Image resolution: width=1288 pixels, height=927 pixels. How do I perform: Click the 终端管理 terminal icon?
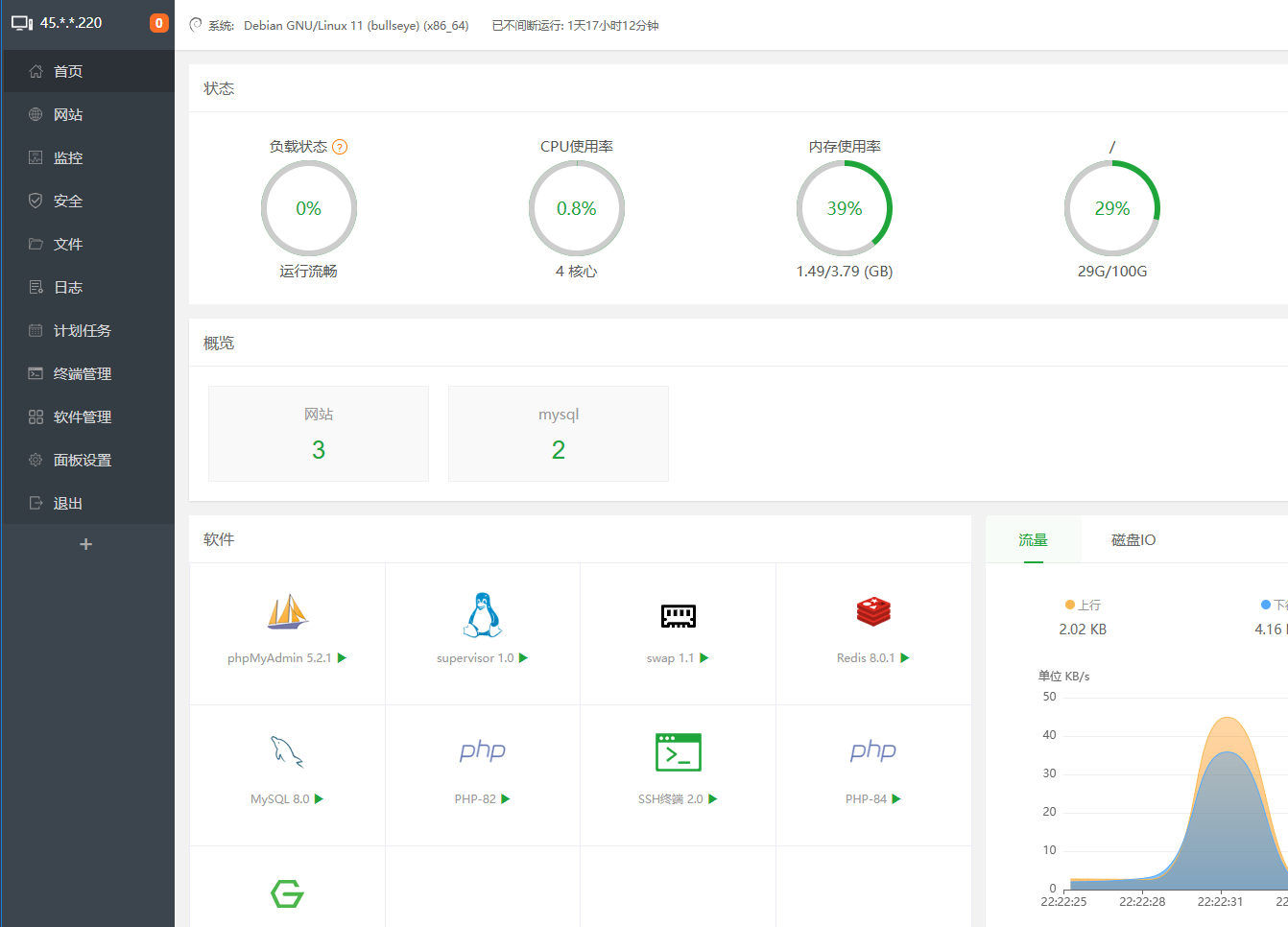coord(36,373)
